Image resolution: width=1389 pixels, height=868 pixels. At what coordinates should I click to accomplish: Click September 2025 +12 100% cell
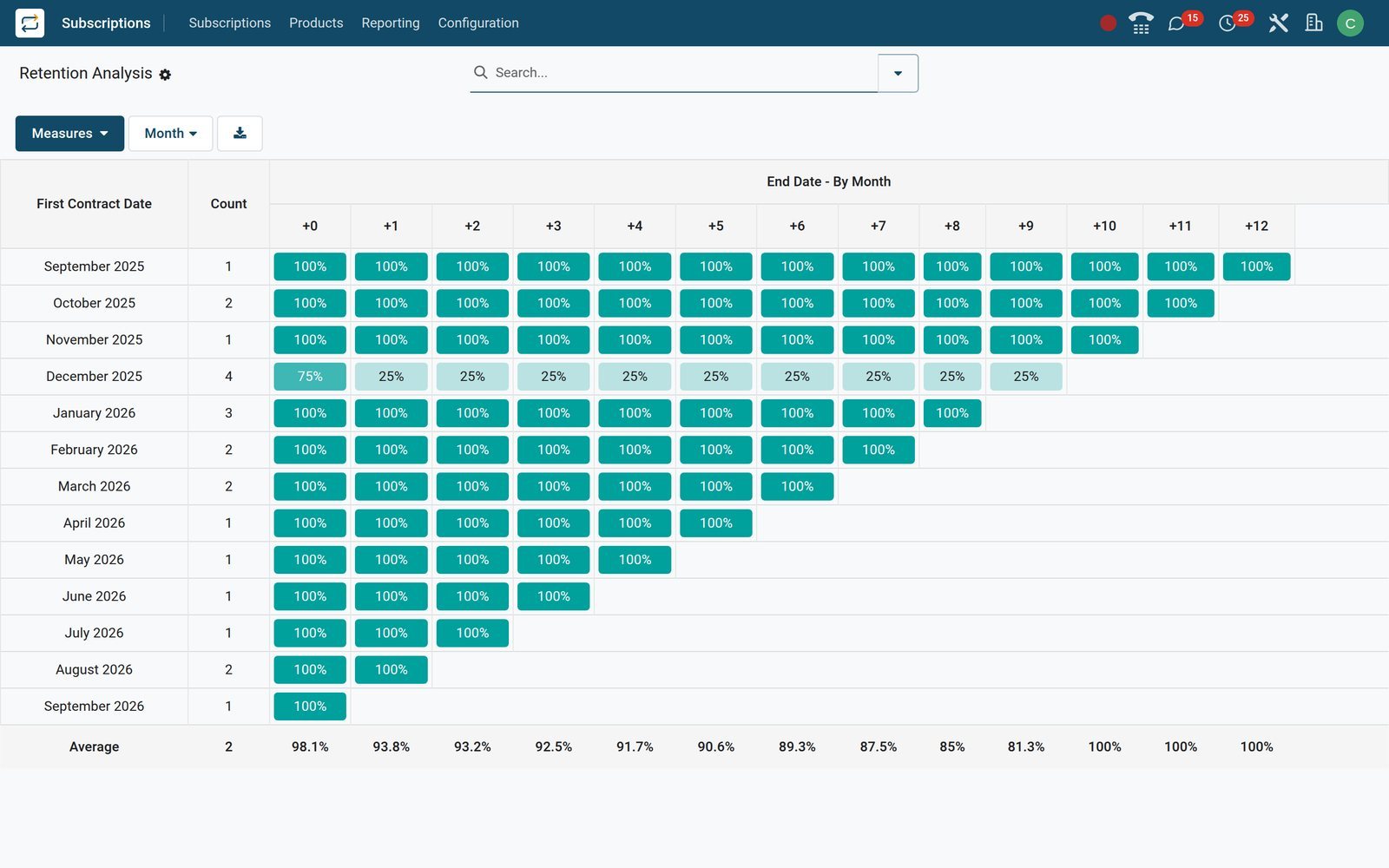pyautogui.click(x=1256, y=266)
